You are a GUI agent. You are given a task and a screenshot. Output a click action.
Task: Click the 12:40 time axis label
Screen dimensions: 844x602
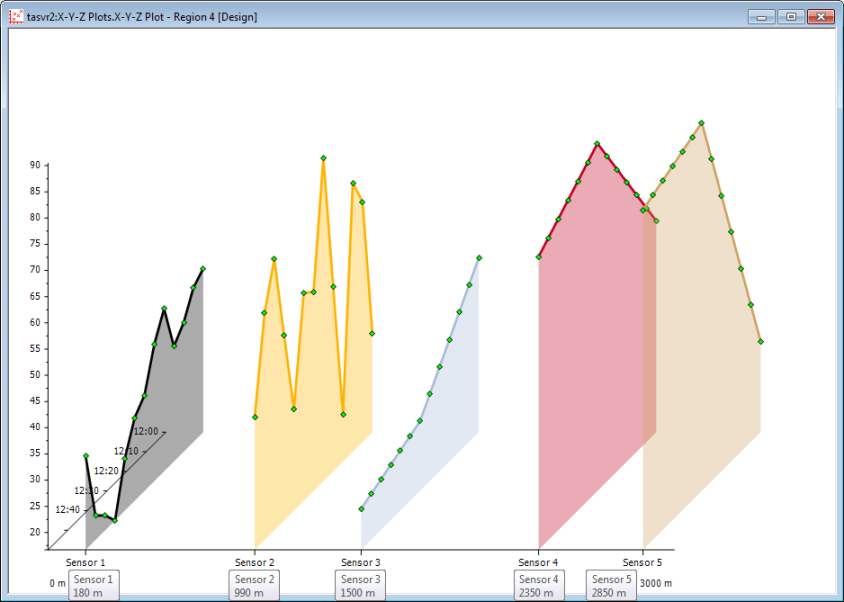(67, 510)
